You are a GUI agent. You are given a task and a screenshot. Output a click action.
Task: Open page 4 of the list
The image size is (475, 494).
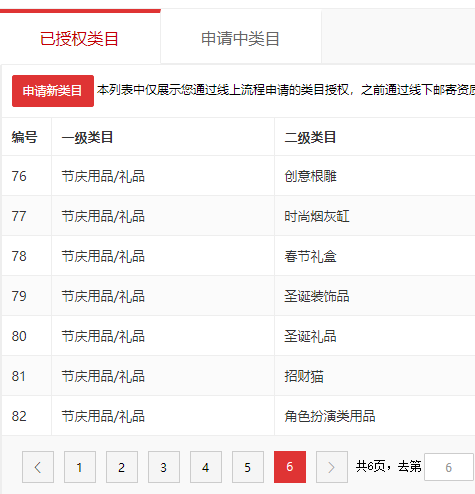[206, 467]
